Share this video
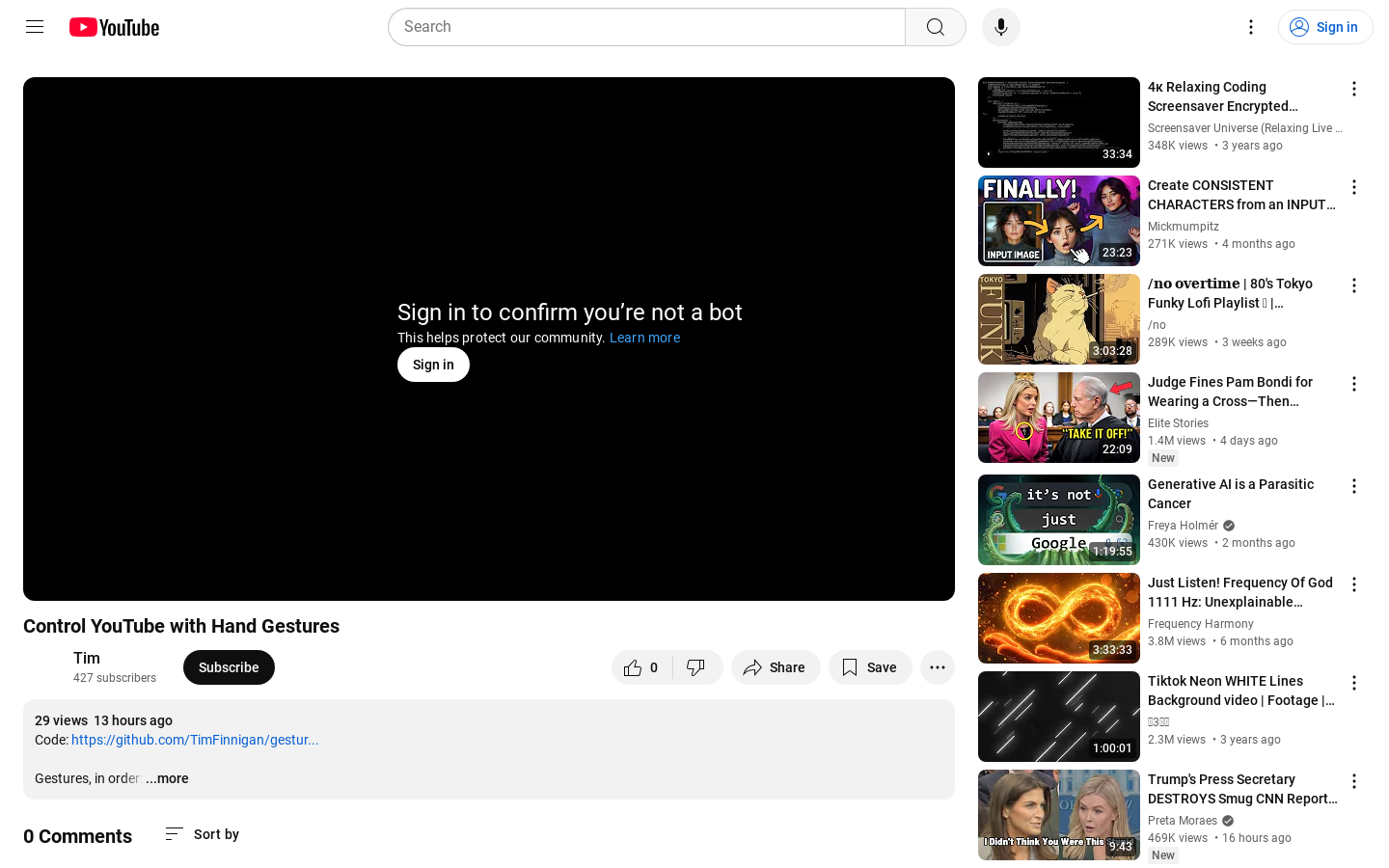This screenshot has height=868, width=1389. pyautogui.click(x=775, y=667)
